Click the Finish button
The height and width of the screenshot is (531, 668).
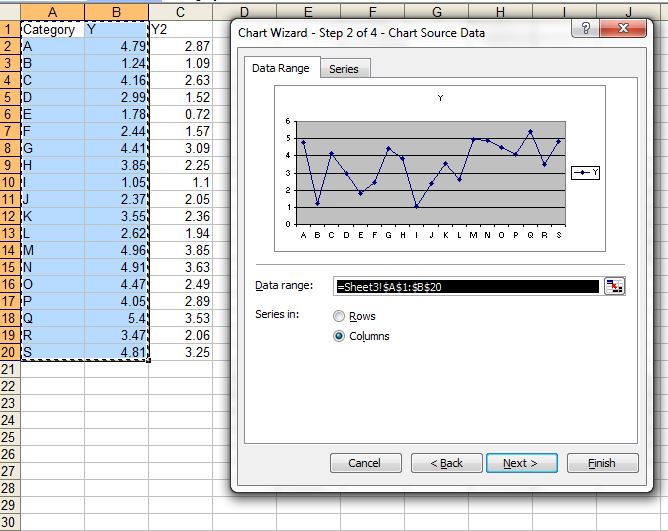(602, 463)
